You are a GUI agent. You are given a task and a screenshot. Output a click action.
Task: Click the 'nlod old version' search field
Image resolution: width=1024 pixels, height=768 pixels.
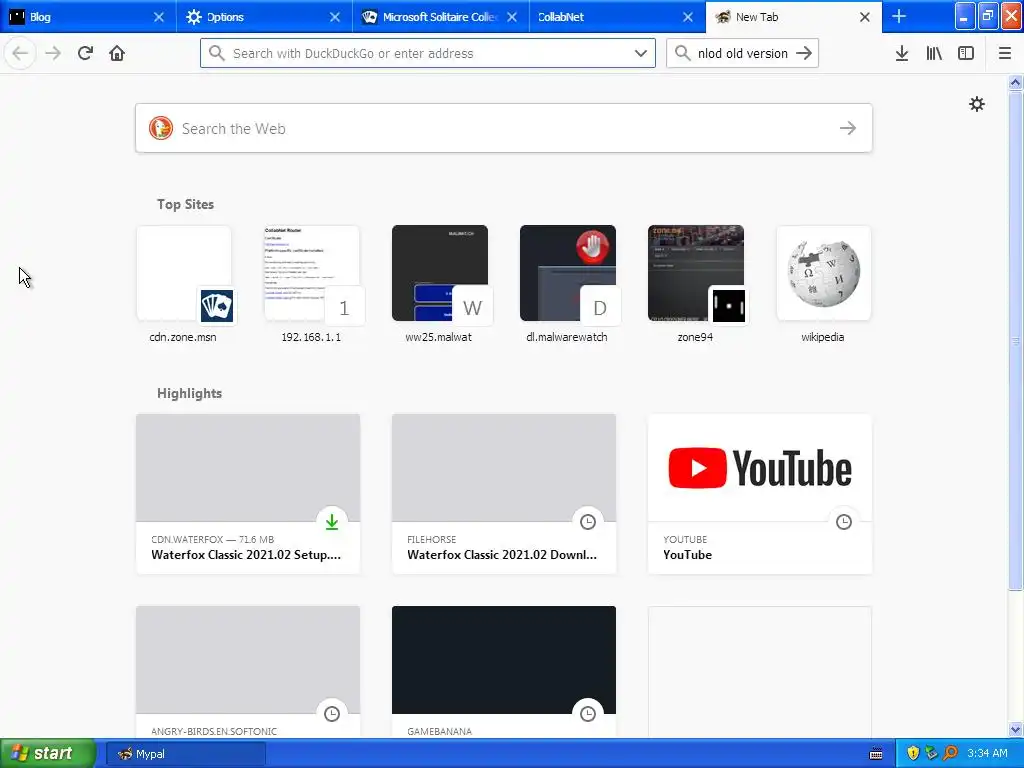pos(743,53)
